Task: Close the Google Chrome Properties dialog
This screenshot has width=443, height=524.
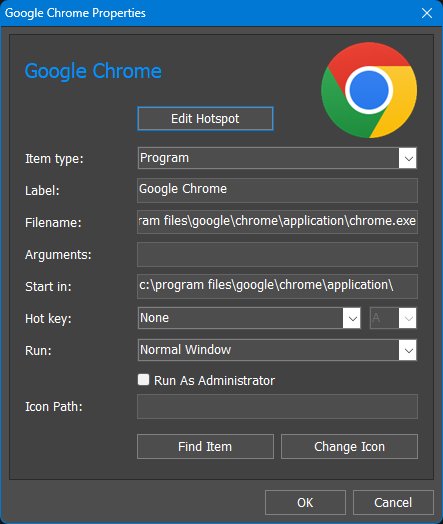Action: 427,13
